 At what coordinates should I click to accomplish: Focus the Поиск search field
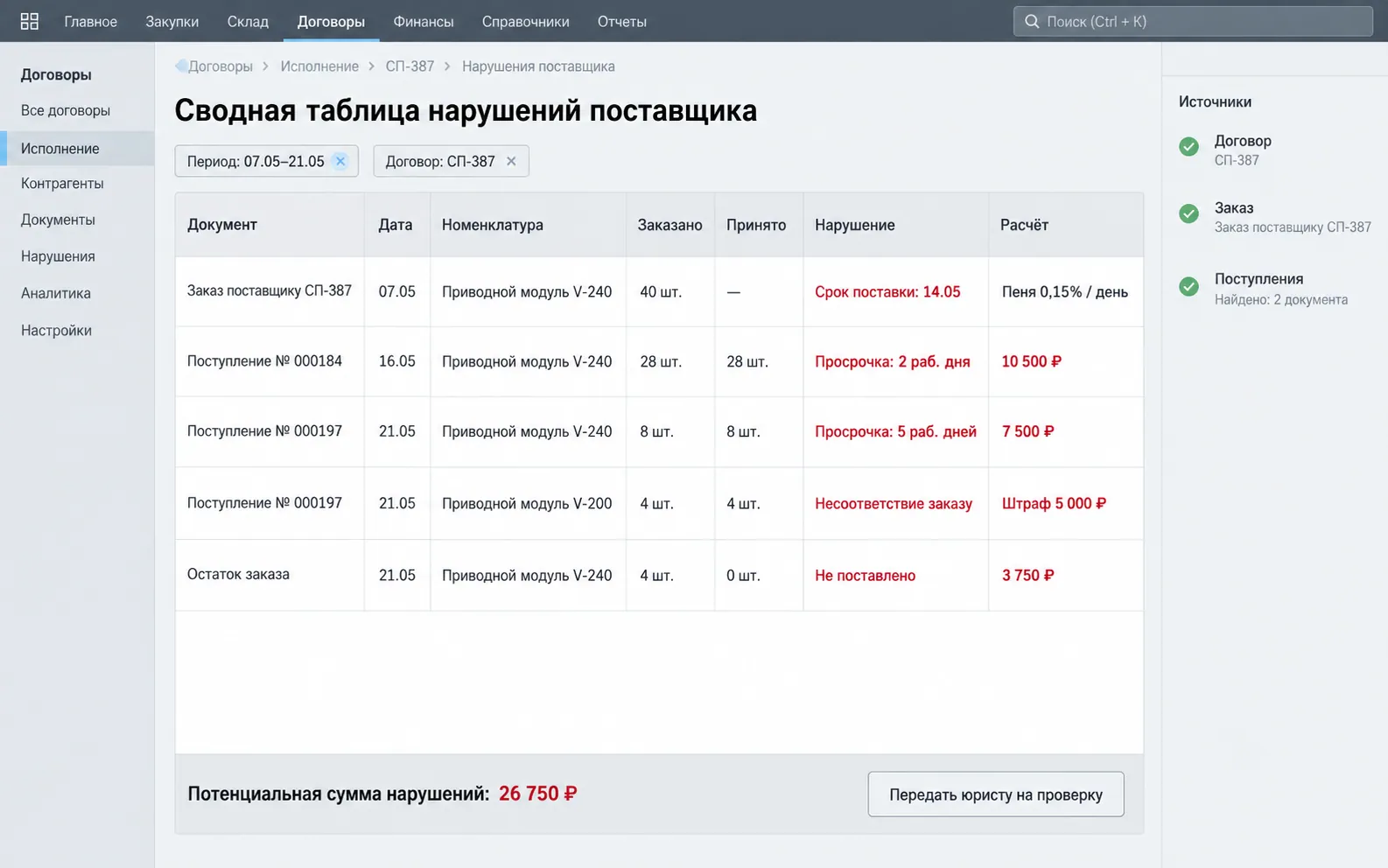point(1193,22)
